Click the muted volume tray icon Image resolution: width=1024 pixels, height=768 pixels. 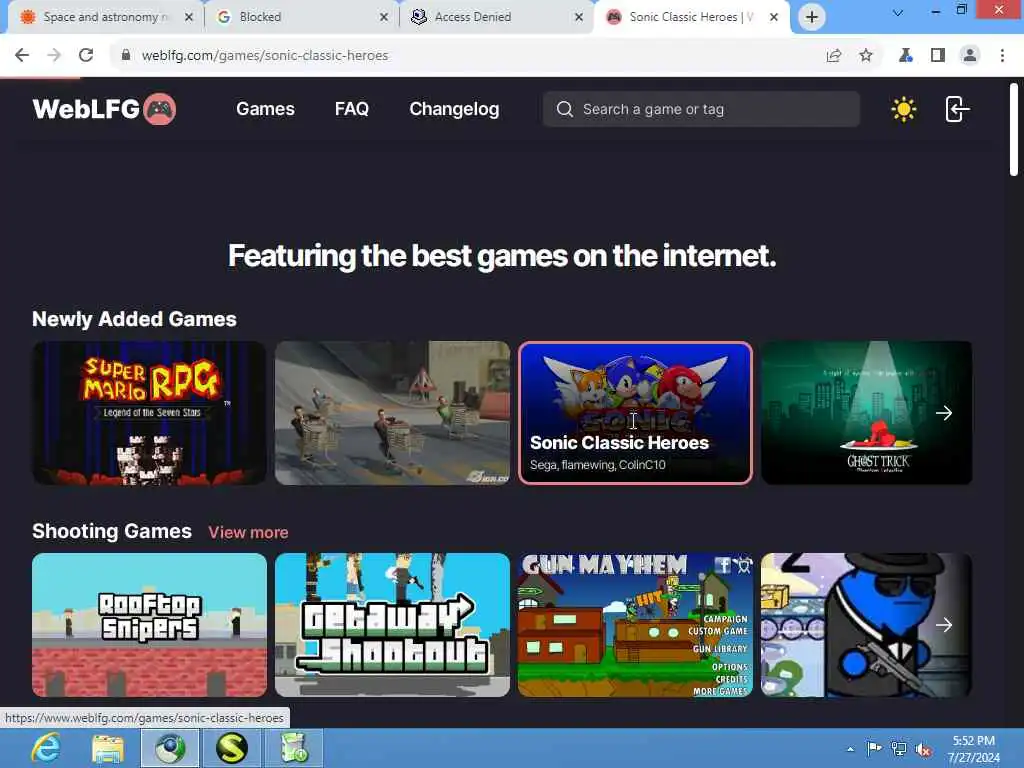point(923,749)
